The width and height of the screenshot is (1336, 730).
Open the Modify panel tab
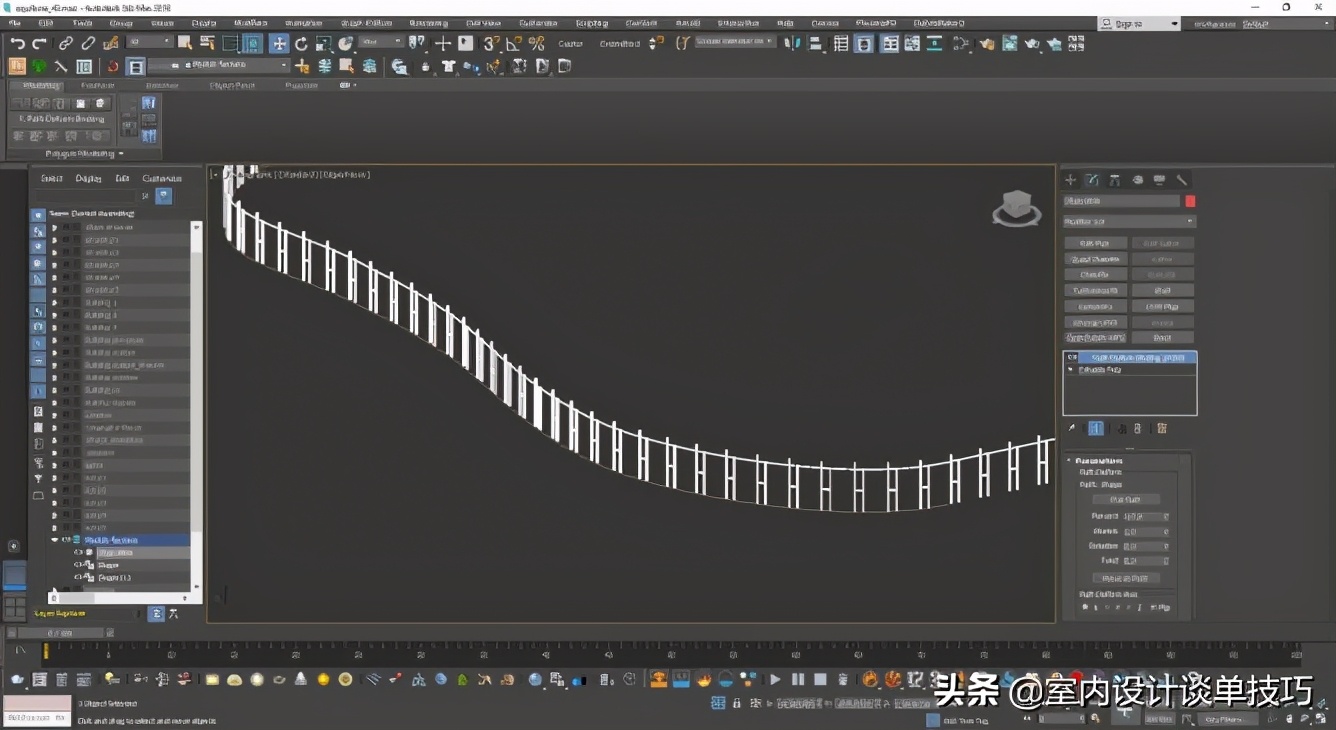coord(1092,180)
